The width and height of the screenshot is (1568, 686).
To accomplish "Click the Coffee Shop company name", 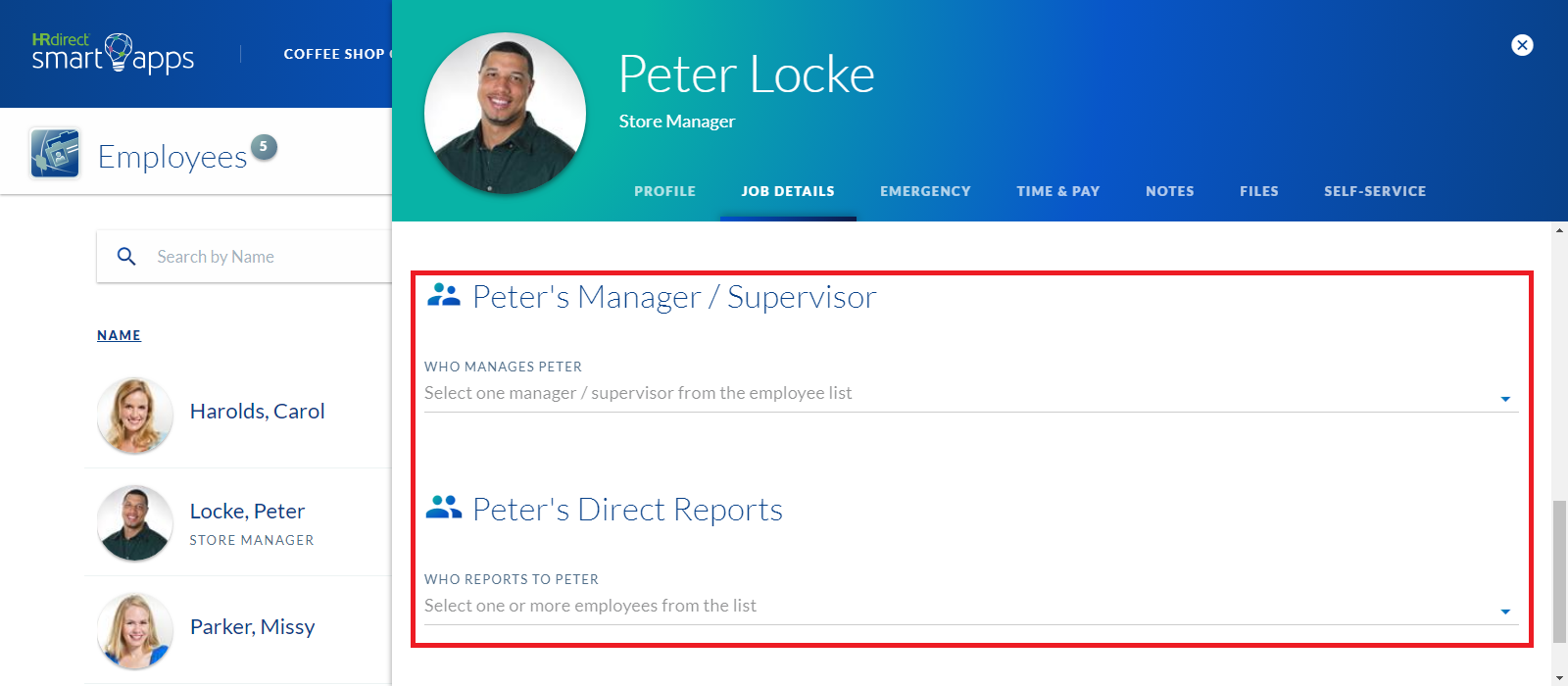I will point(338,54).
